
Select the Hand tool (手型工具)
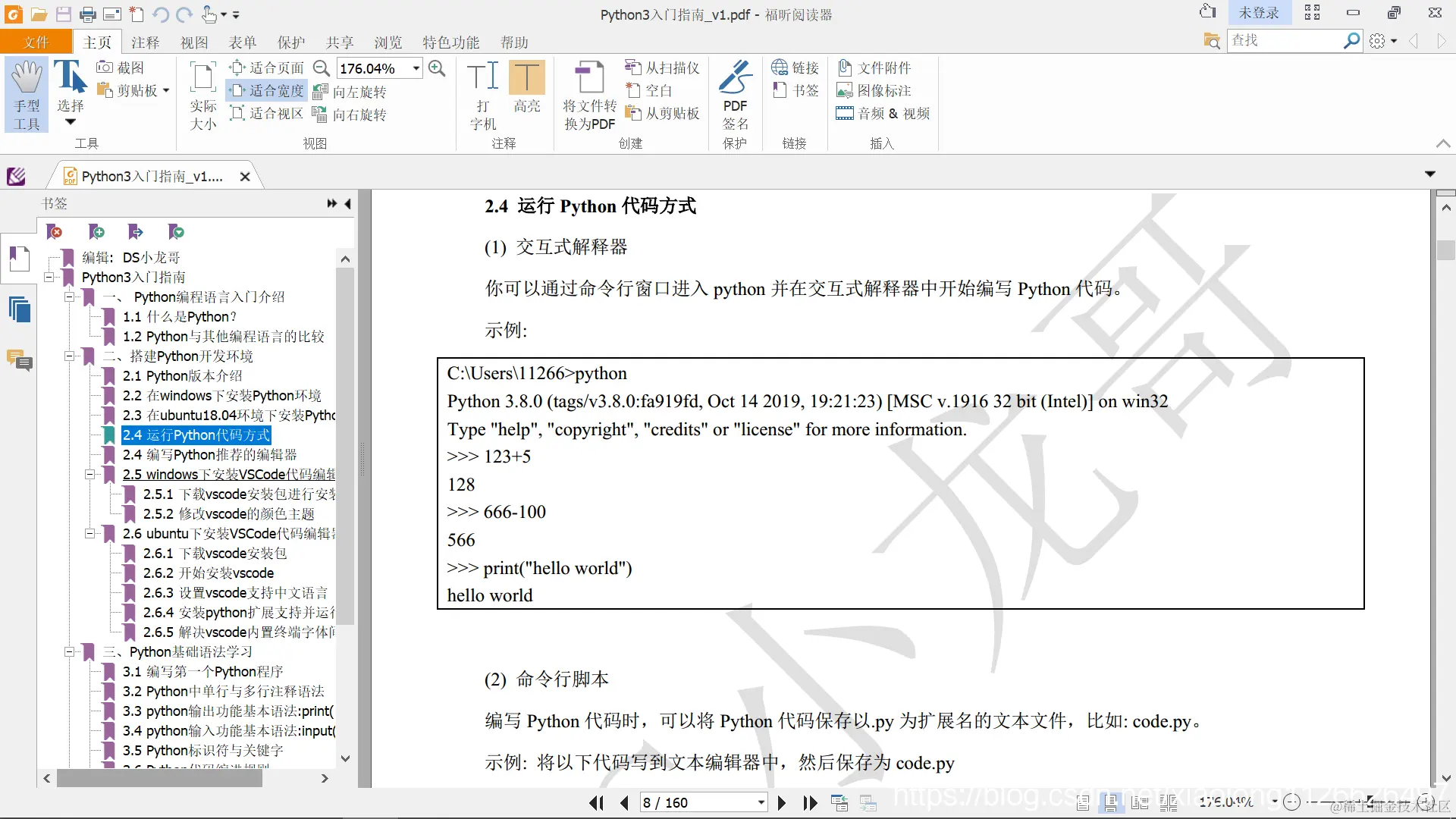[27, 95]
